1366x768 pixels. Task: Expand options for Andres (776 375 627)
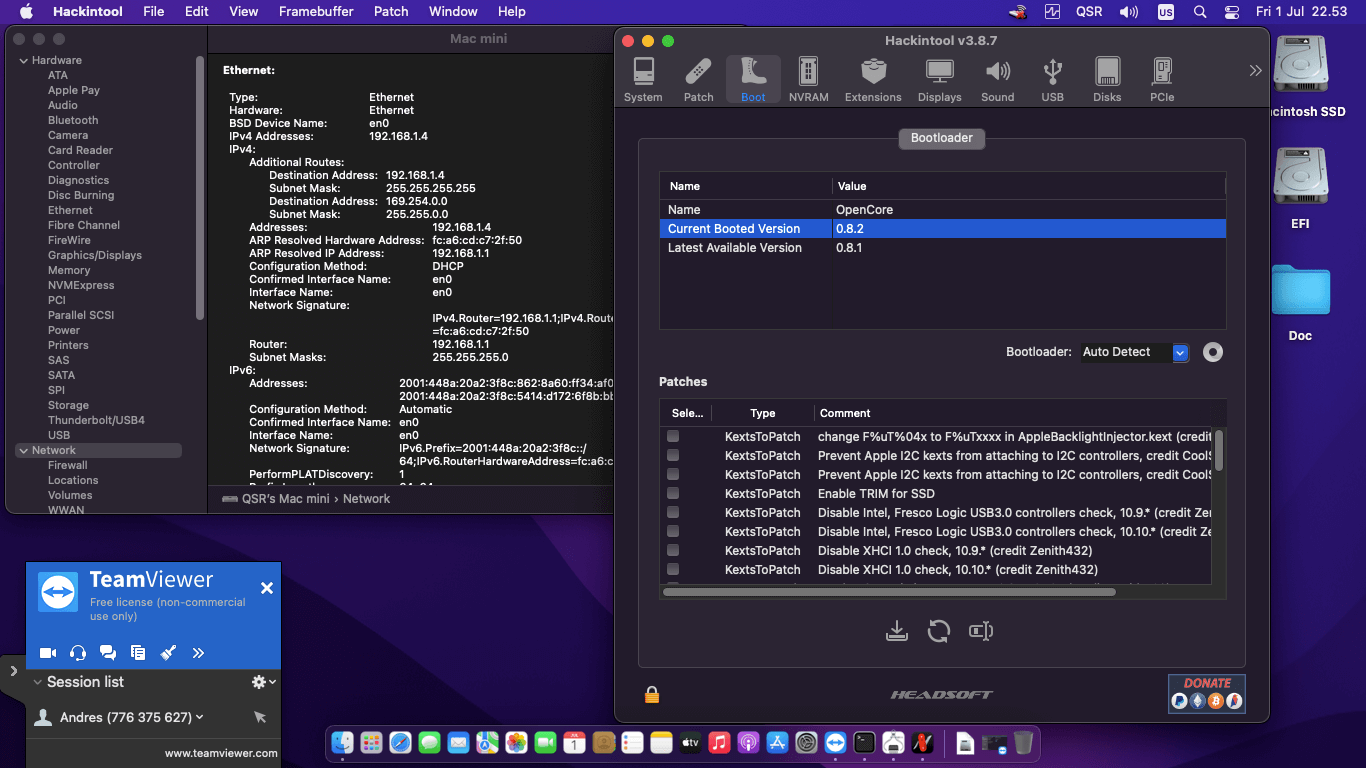pos(200,717)
